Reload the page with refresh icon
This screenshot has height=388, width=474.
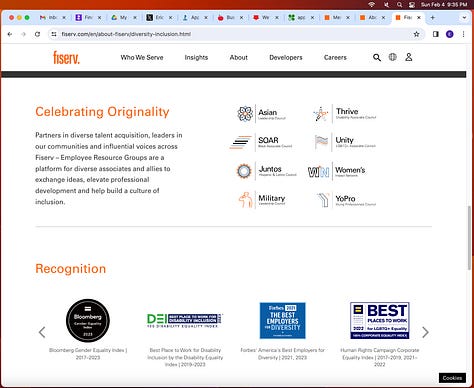click(x=37, y=34)
